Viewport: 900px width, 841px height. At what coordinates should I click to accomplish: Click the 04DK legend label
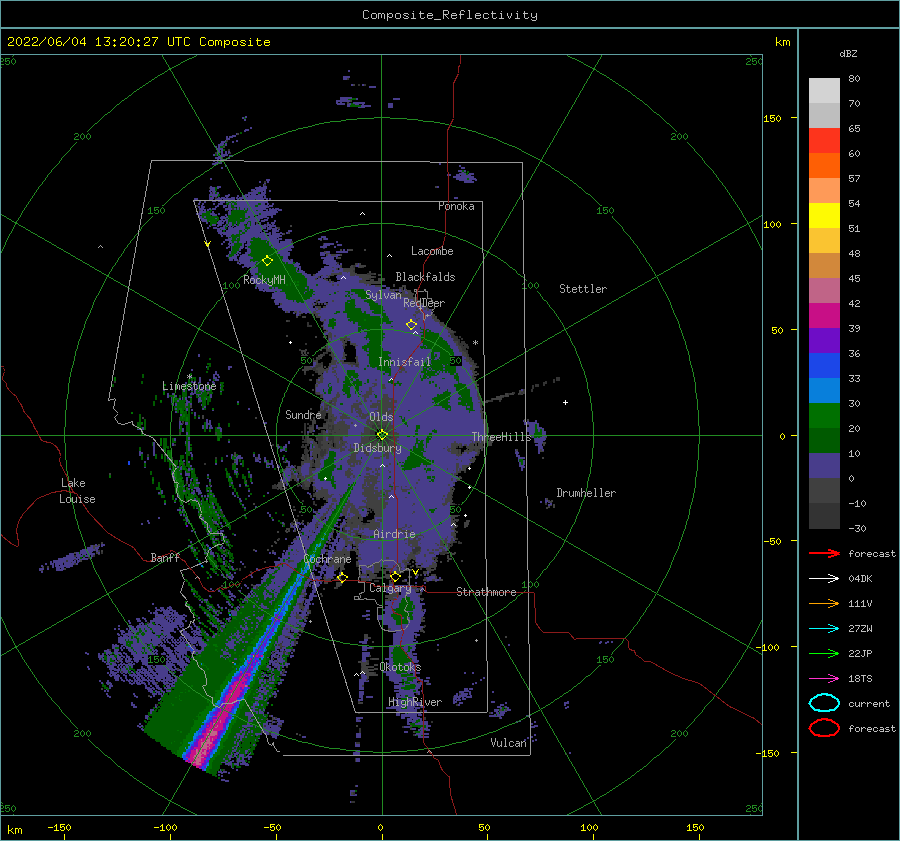[x=860, y=579]
